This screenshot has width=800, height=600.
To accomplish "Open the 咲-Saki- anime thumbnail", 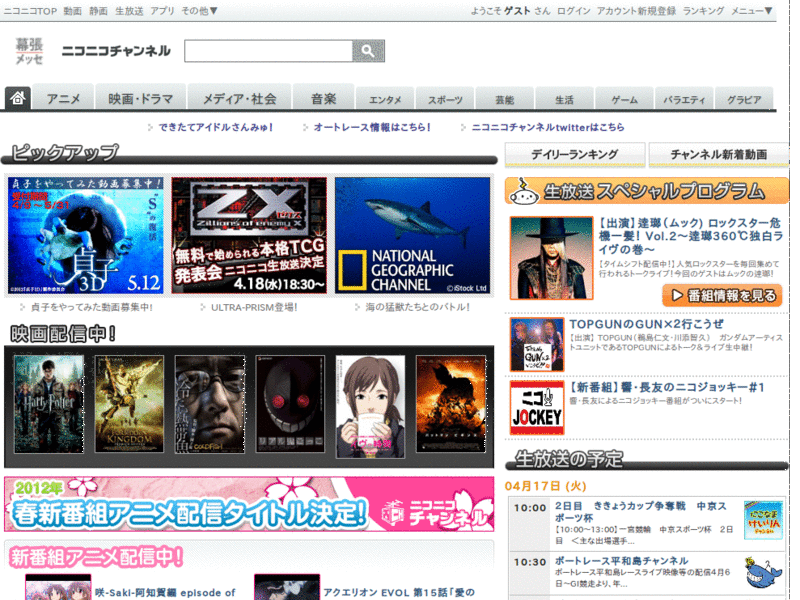I will 58,587.
